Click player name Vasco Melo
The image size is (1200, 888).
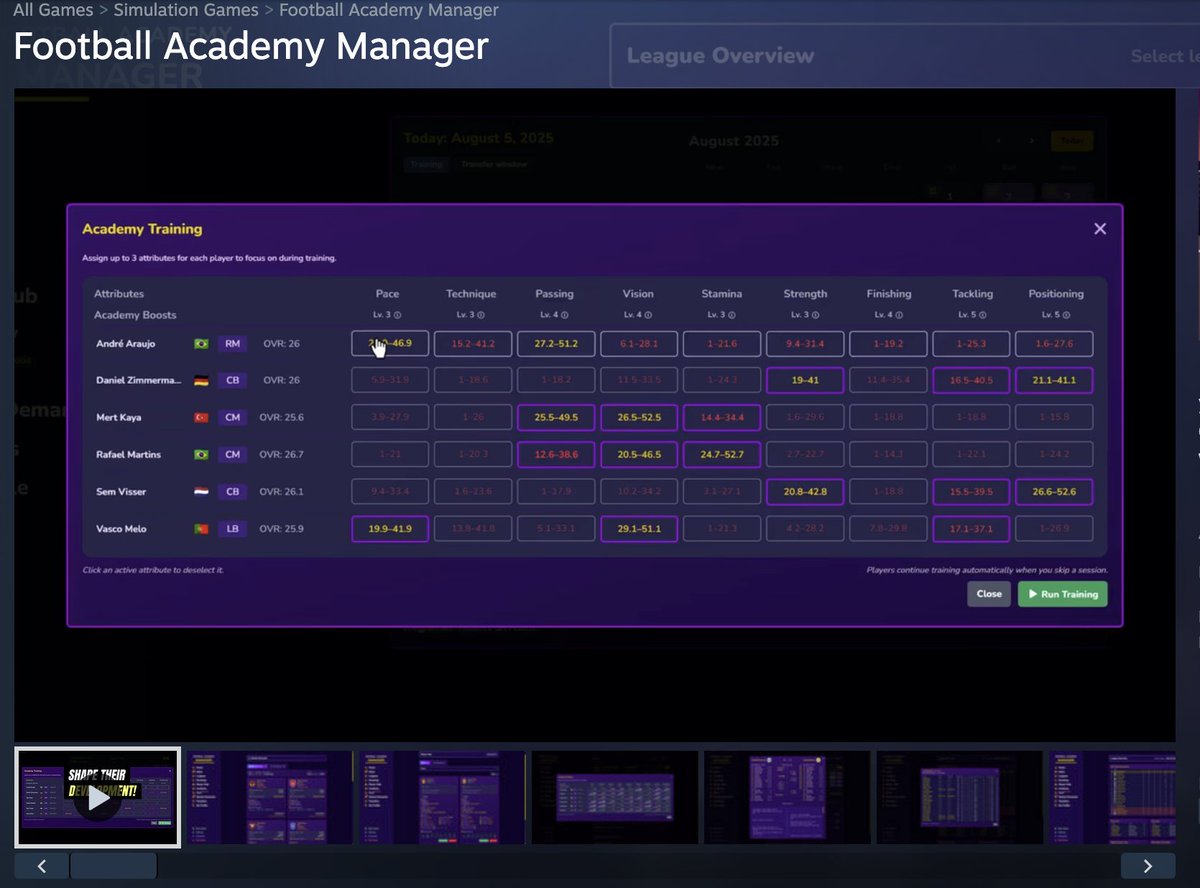[121, 529]
